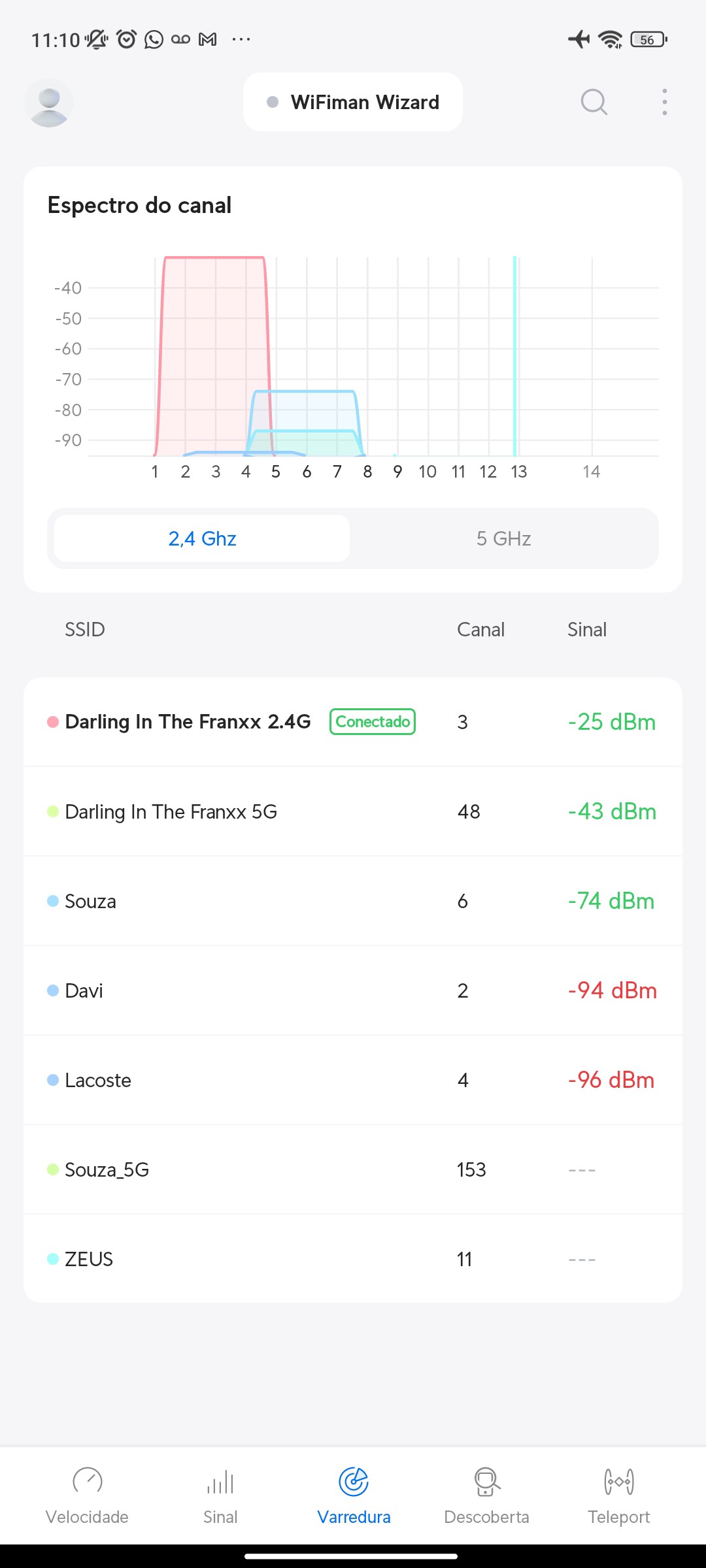Image resolution: width=706 pixels, height=1568 pixels.
Task: Switch spectrum to 5 GHz band
Action: [x=503, y=538]
